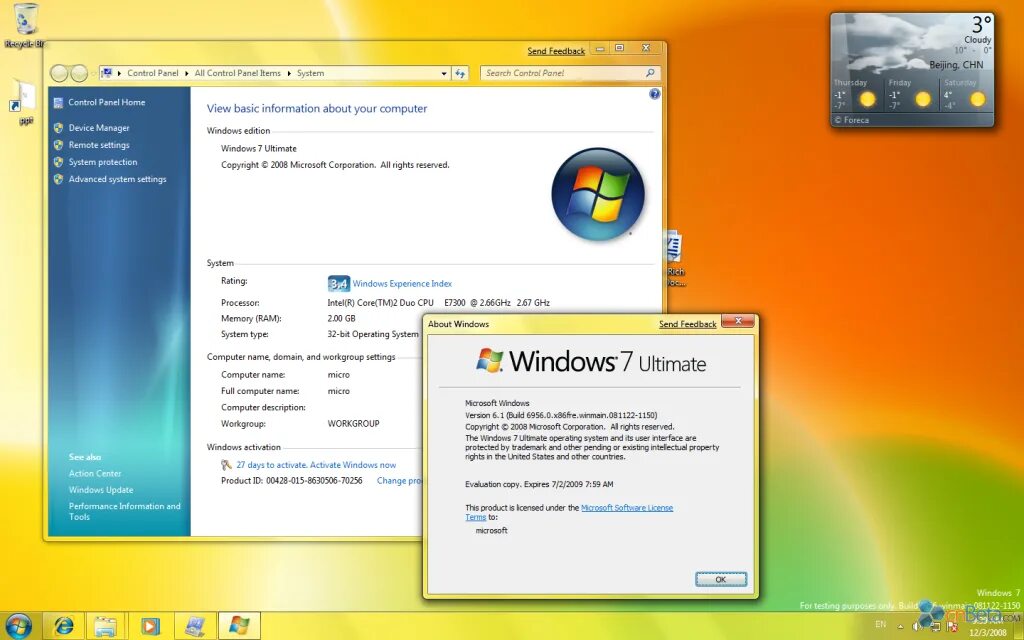This screenshot has width=1024, height=640.
Task: Go back using the navigation arrow
Action: point(59,73)
